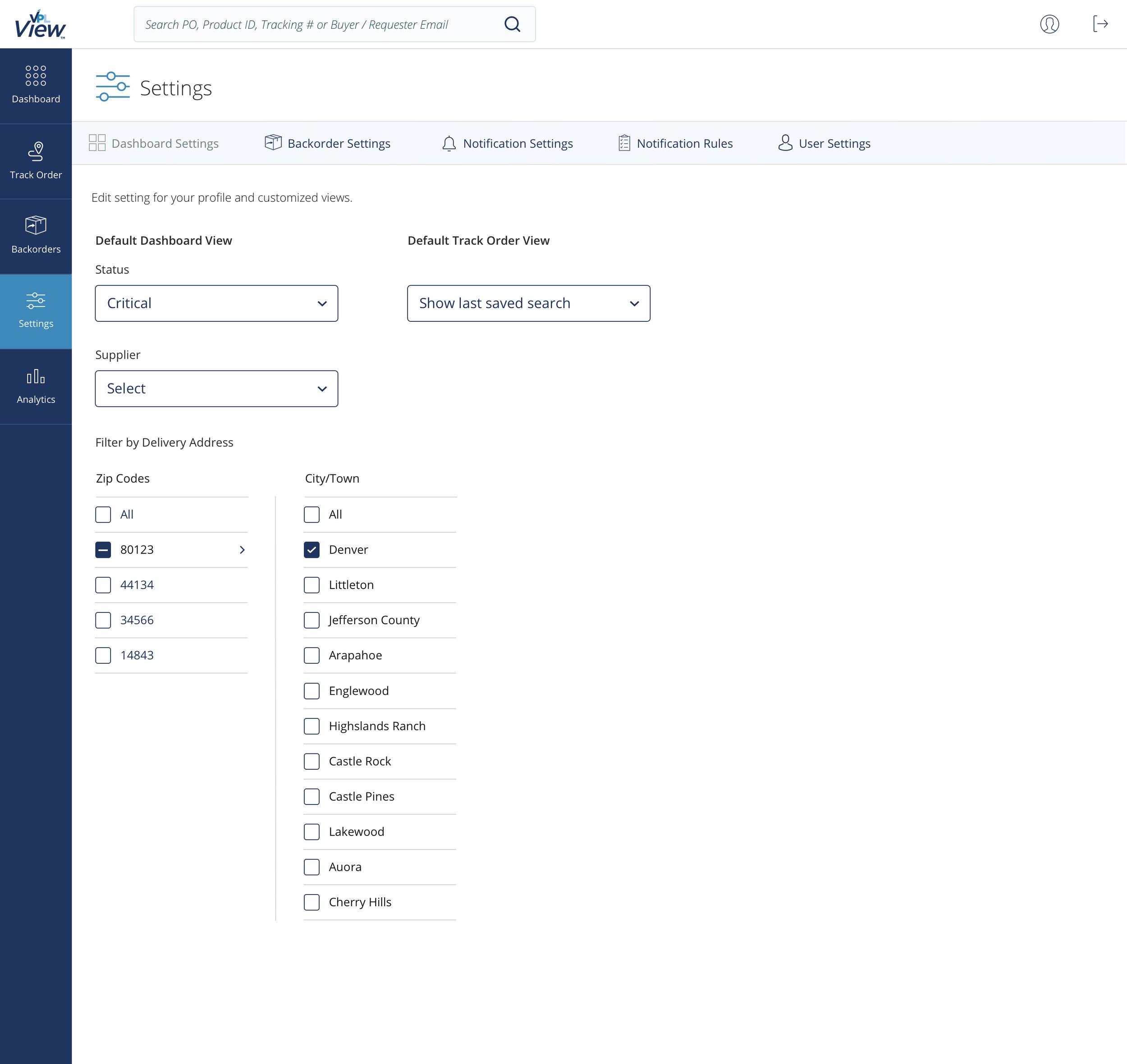Check the 14843 zip code

[x=103, y=655]
